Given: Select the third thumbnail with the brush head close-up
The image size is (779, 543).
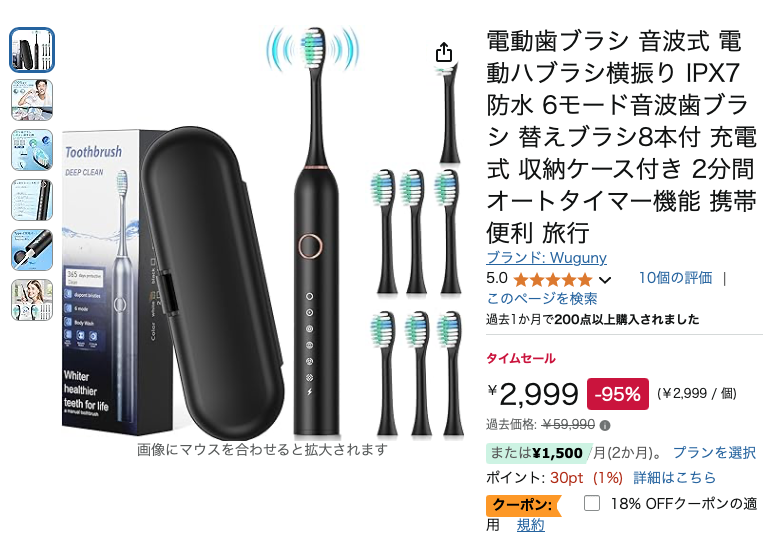Looking at the screenshot, I should (32, 150).
